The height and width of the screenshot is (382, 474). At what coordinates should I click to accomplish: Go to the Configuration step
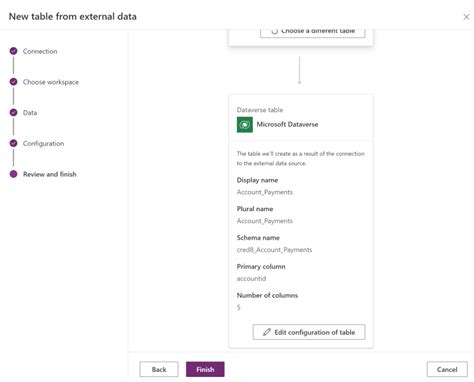43,144
